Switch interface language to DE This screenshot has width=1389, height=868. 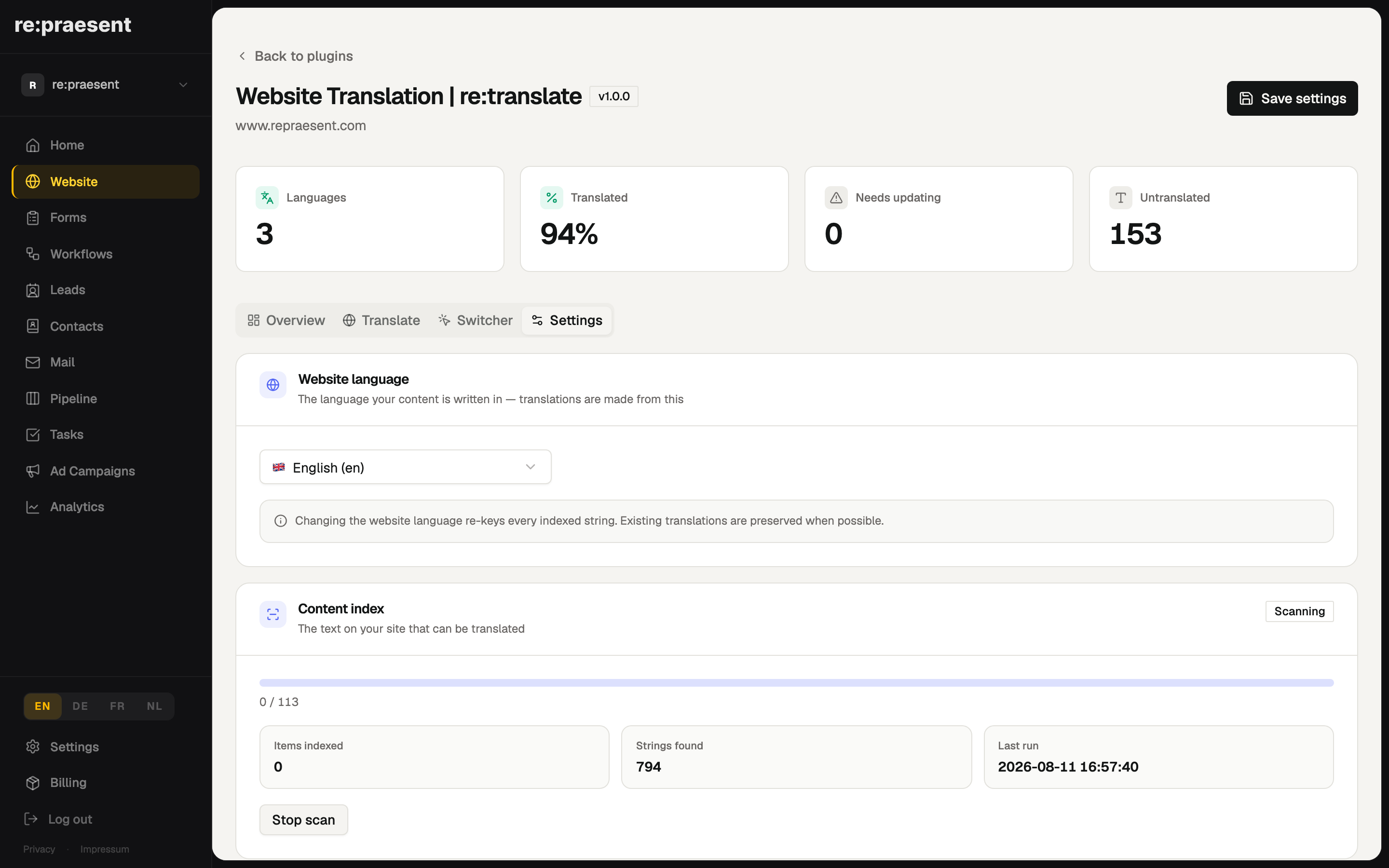(81, 706)
